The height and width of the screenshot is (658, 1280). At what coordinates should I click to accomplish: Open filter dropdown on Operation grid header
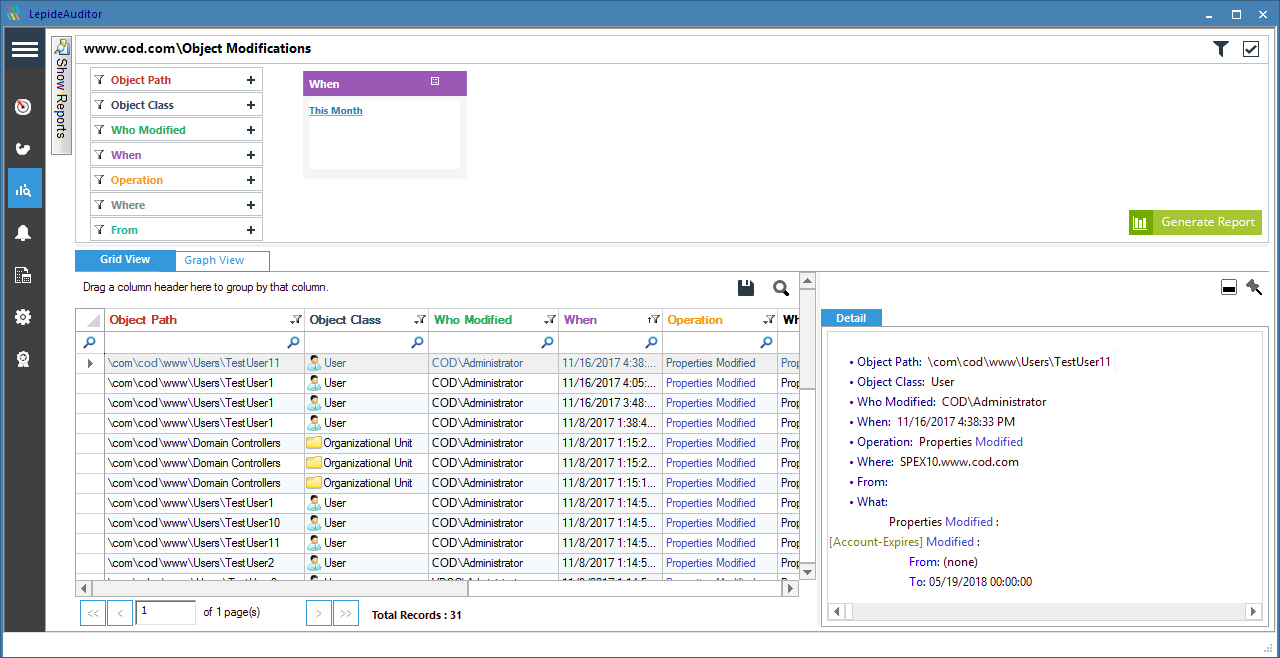pyautogui.click(x=769, y=320)
